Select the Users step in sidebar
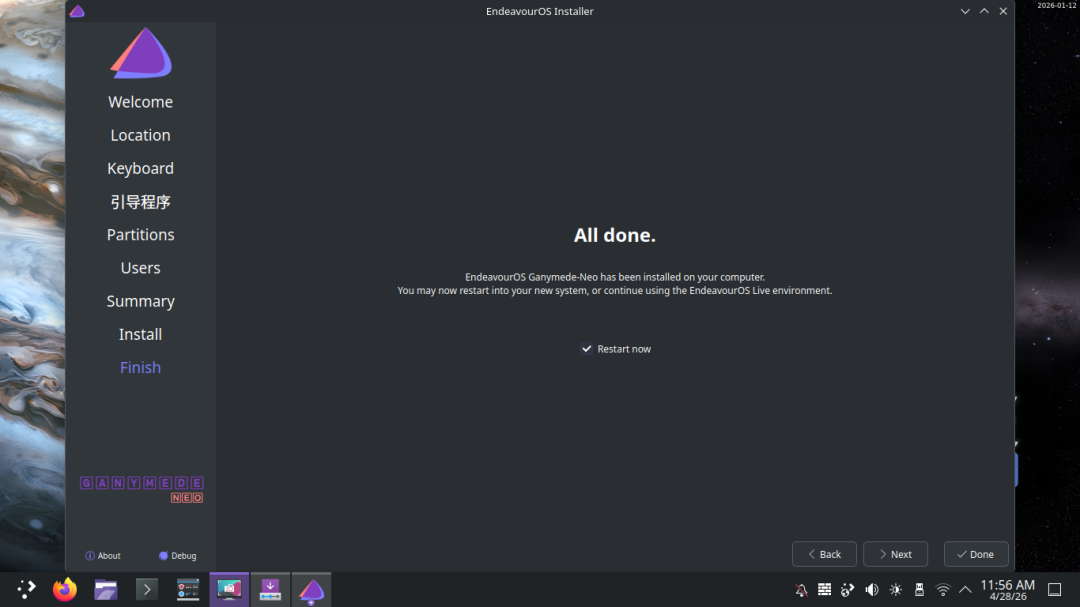Image resolution: width=1080 pixels, height=607 pixels. click(x=141, y=267)
